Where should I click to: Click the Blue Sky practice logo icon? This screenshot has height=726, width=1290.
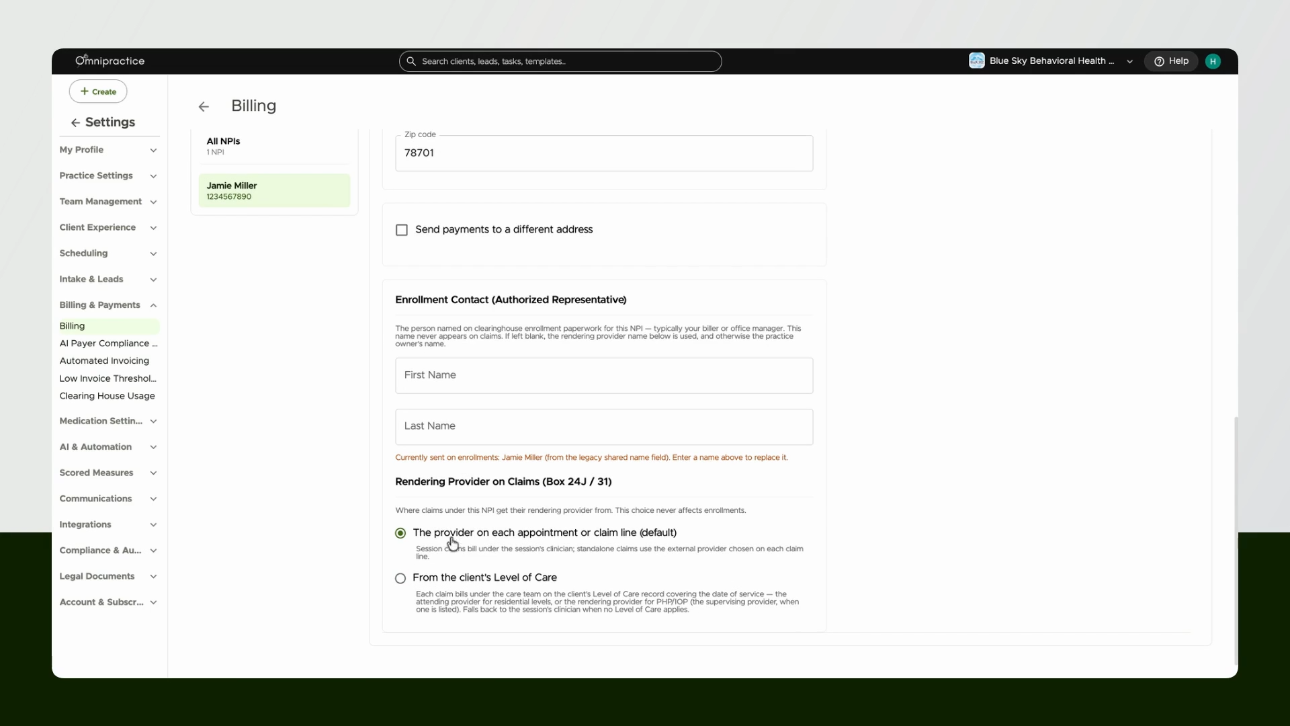977,61
